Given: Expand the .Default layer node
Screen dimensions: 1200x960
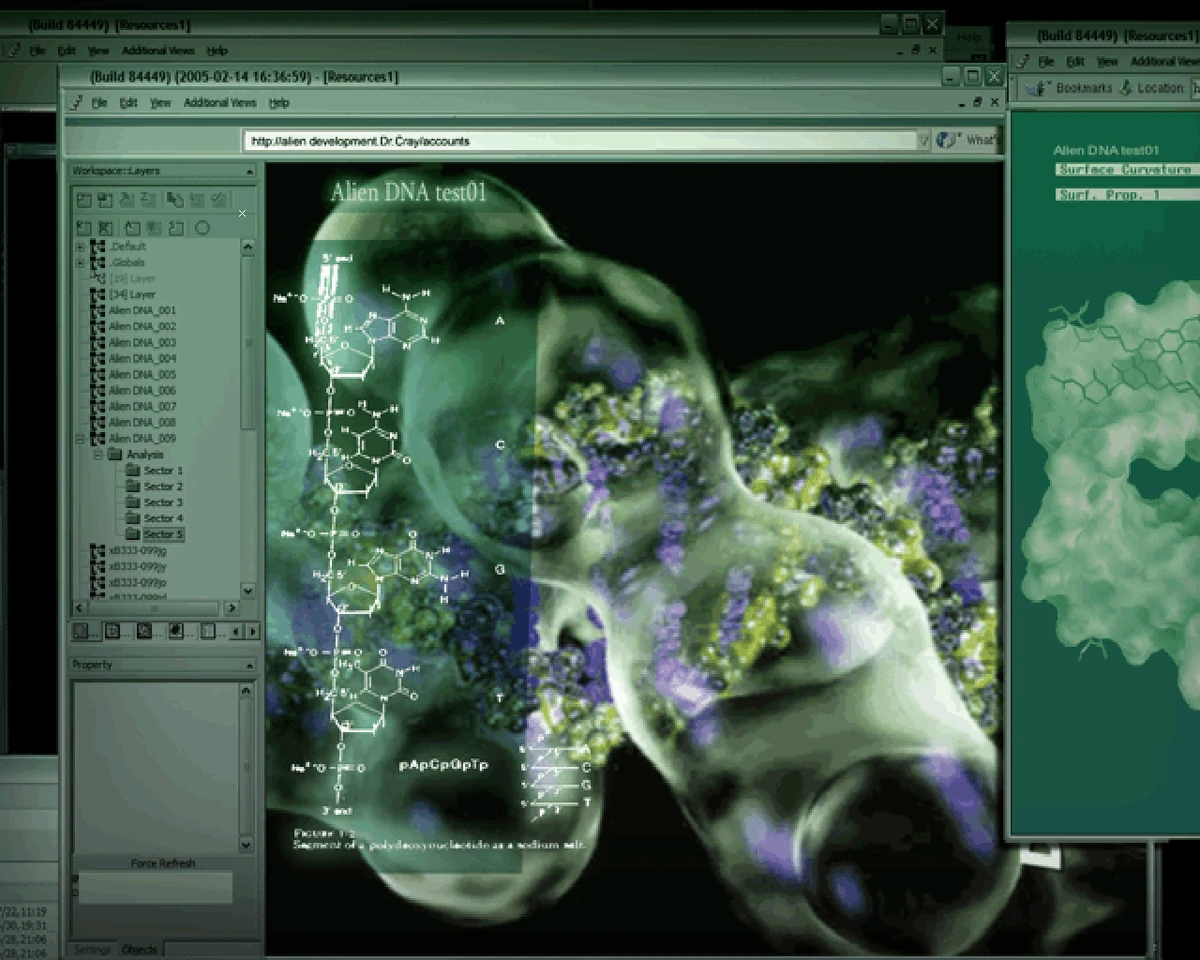Looking at the screenshot, I should point(80,247).
